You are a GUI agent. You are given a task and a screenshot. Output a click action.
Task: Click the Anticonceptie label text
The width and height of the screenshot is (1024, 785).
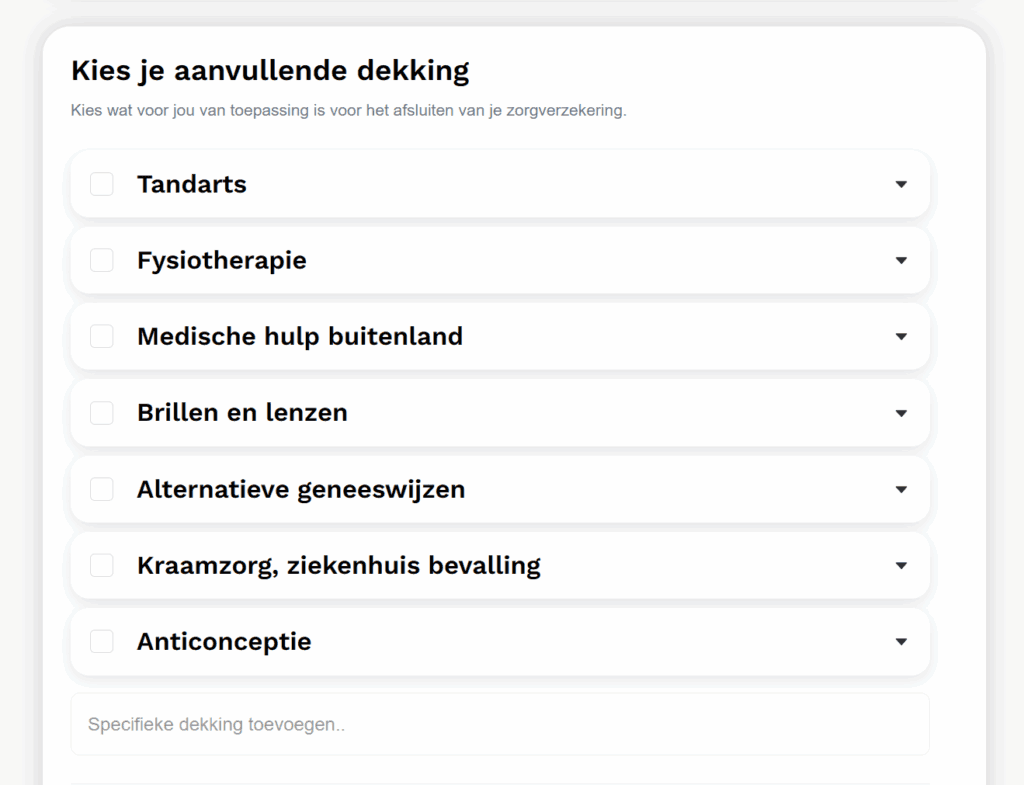[x=224, y=641]
